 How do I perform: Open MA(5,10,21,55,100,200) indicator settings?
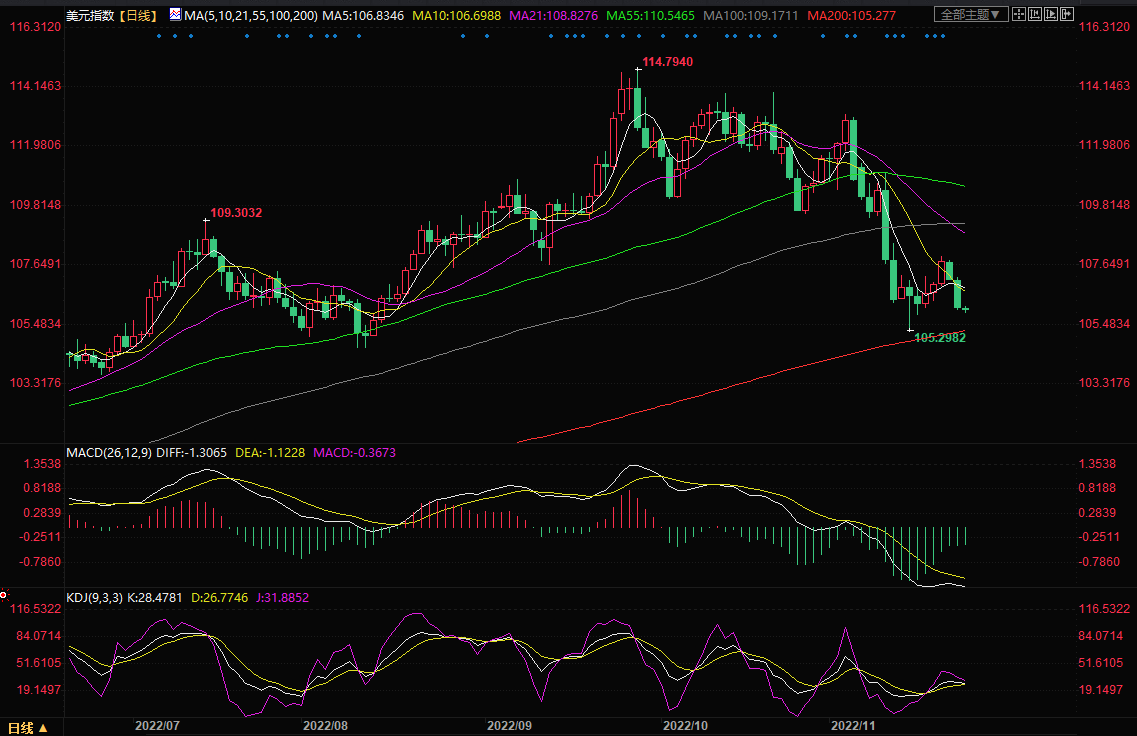pyautogui.click(x=250, y=15)
